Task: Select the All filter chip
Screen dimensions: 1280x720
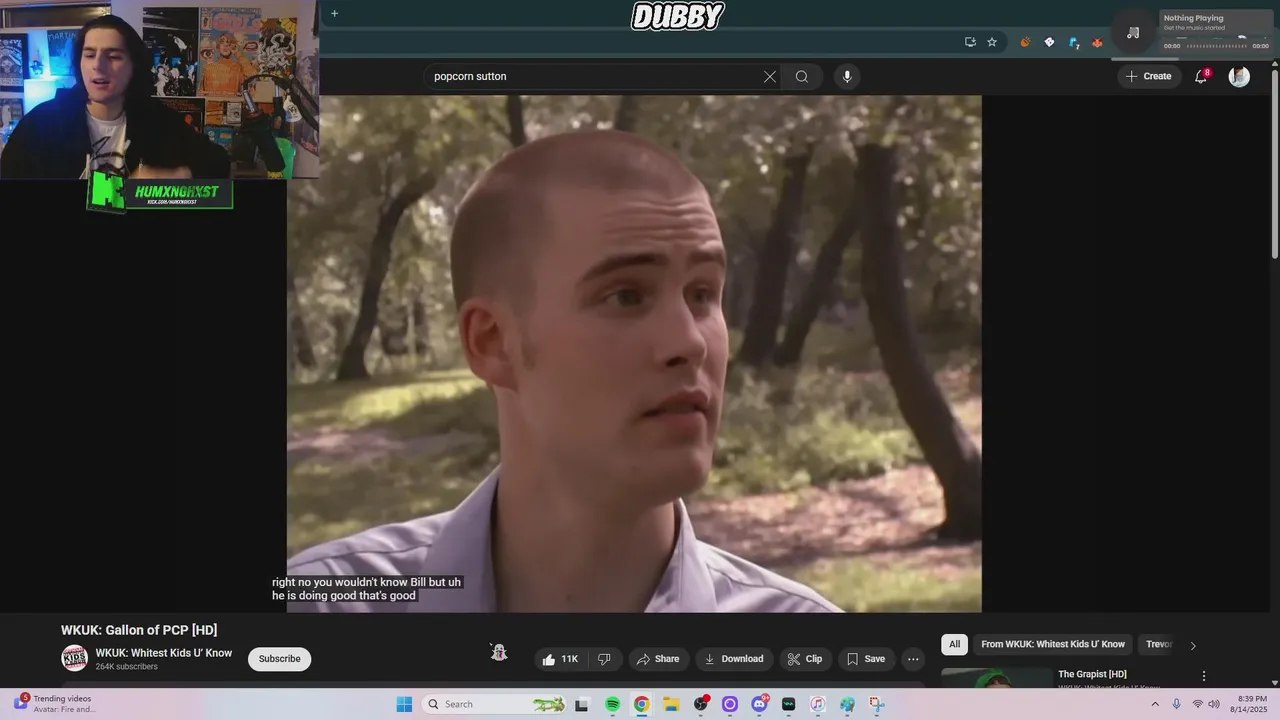Action: [x=954, y=644]
